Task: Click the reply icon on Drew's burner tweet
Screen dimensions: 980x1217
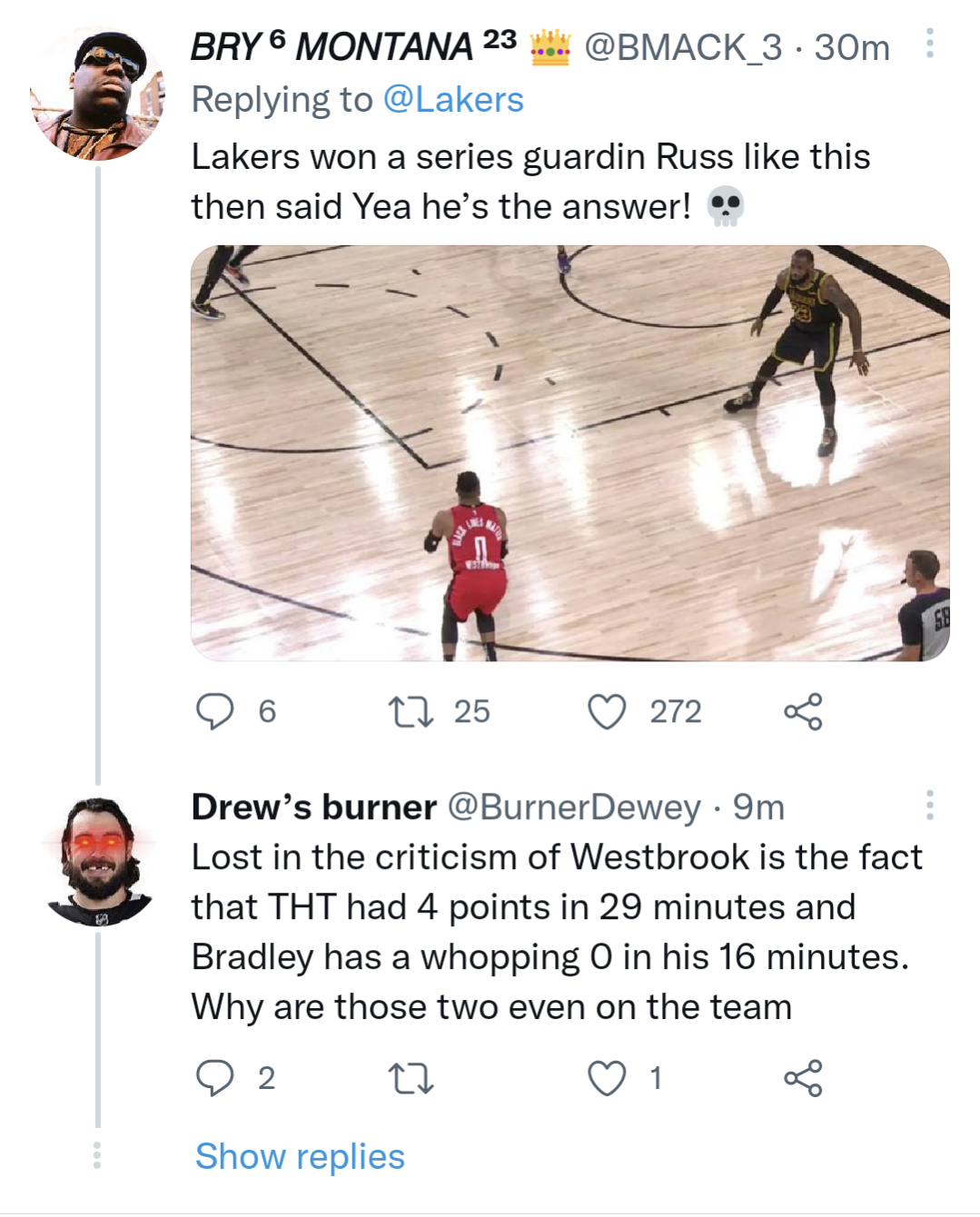Action: coord(215,1079)
